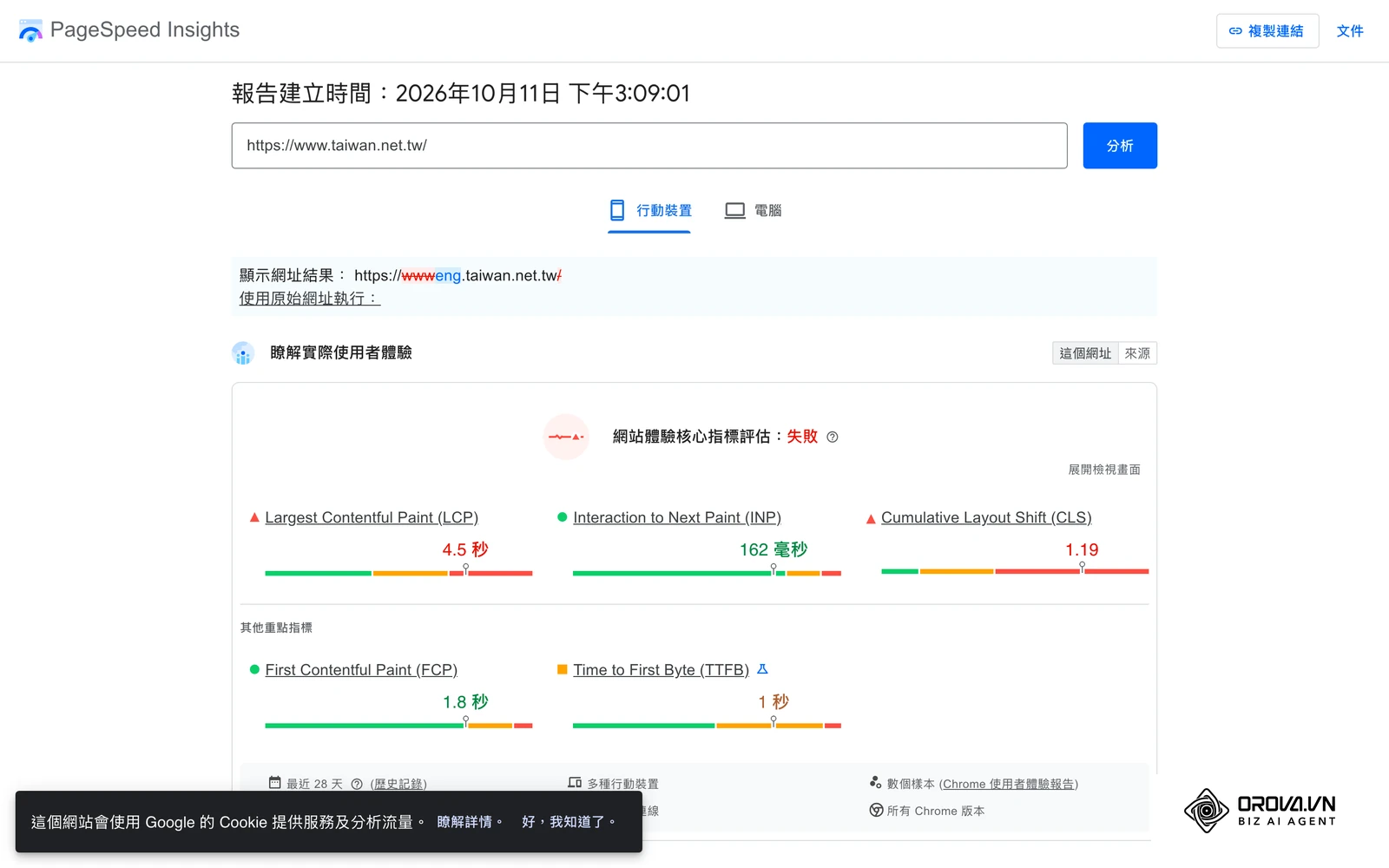Switch to the 行動裝置 mobile tab
Viewport: 1389px width, 868px height.
pyautogui.click(x=649, y=210)
